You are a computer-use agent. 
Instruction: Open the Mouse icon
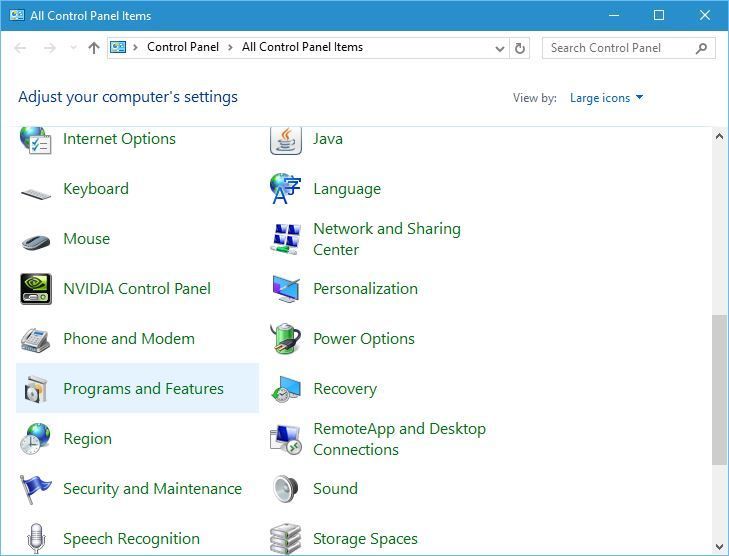pos(36,242)
